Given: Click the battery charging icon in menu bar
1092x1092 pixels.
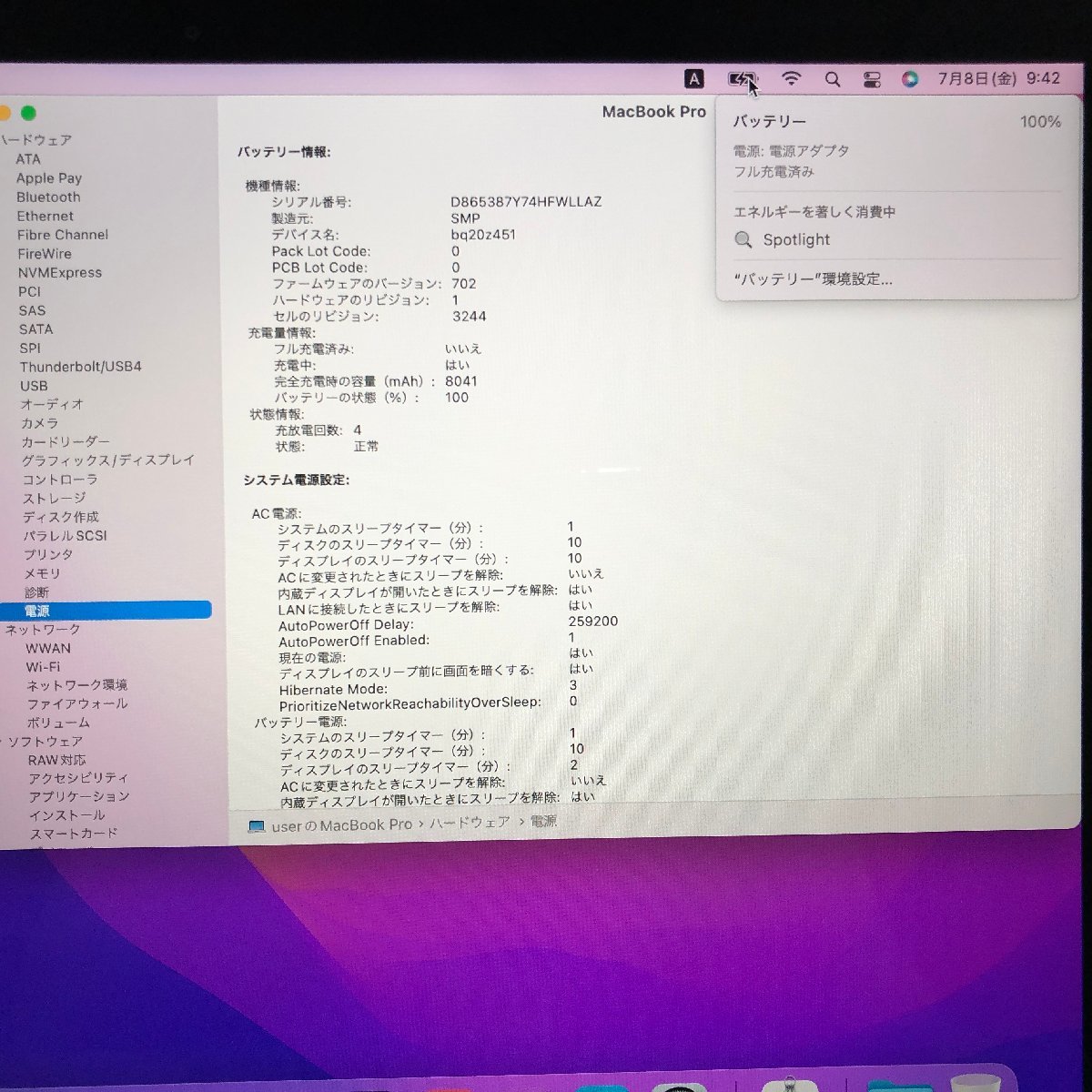Looking at the screenshot, I should [x=743, y=79].
